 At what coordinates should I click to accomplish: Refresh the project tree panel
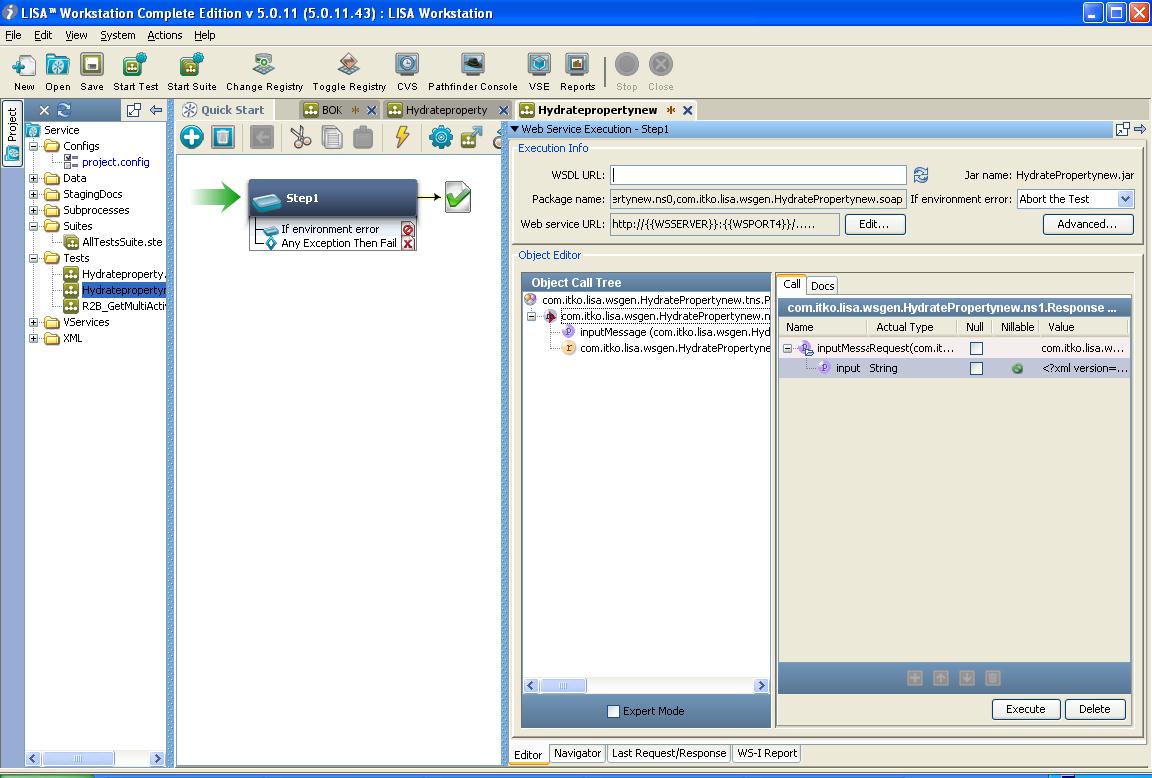[x=64, y=110]
